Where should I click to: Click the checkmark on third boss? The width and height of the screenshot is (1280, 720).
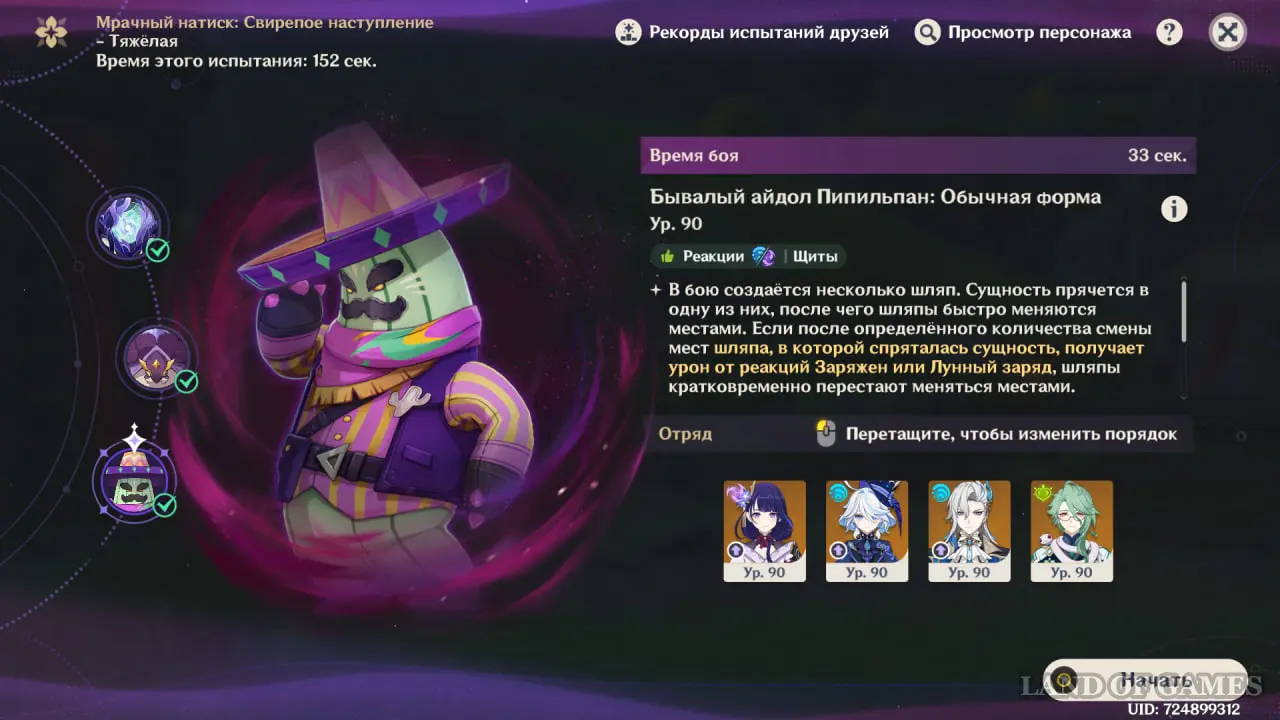click(165, 505)
